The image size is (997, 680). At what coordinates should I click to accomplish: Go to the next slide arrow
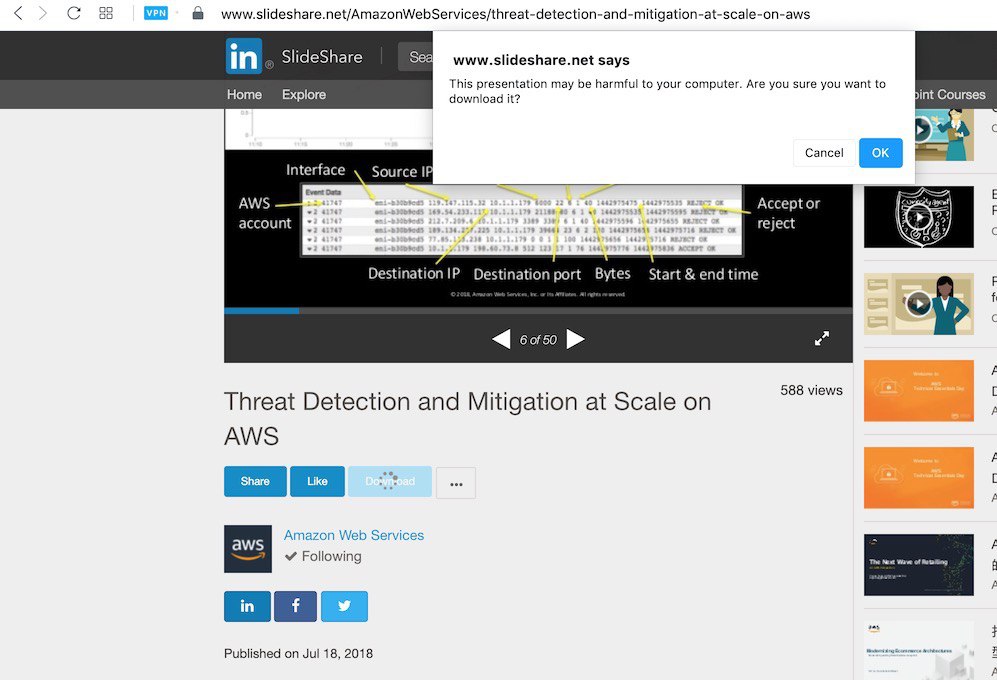575,339
